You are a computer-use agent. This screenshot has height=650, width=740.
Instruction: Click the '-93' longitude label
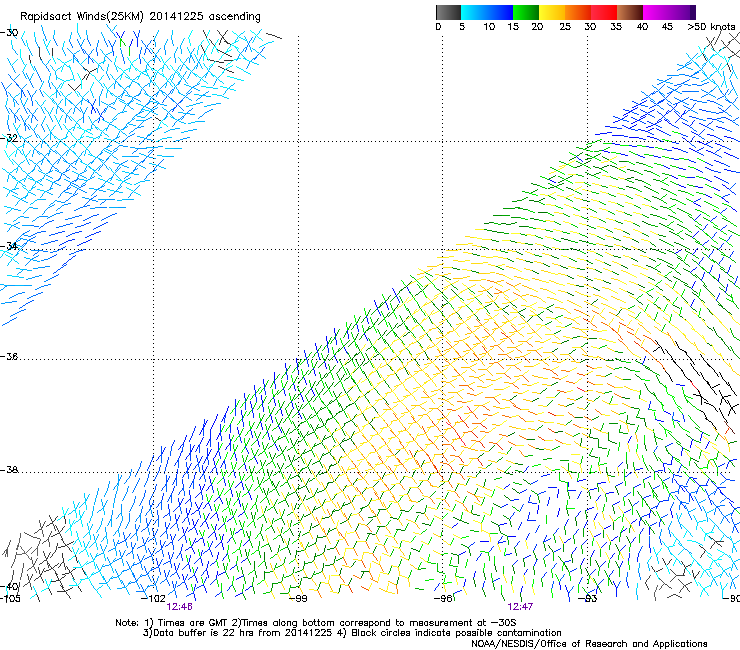(x=588, y=599)
